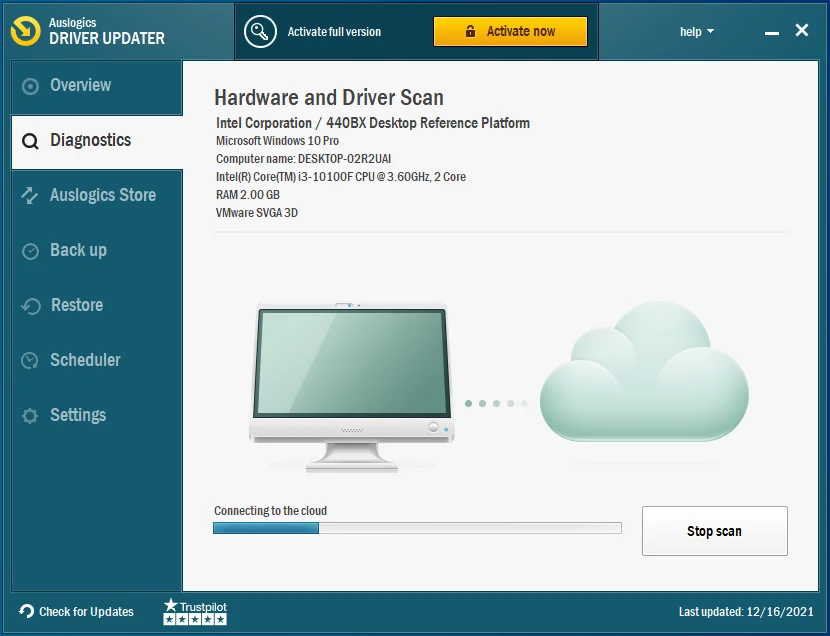Image resolution: width=830 pixels, height=636 pixels.
Task: Click the scan progress bar
Action: pos(417,528)
